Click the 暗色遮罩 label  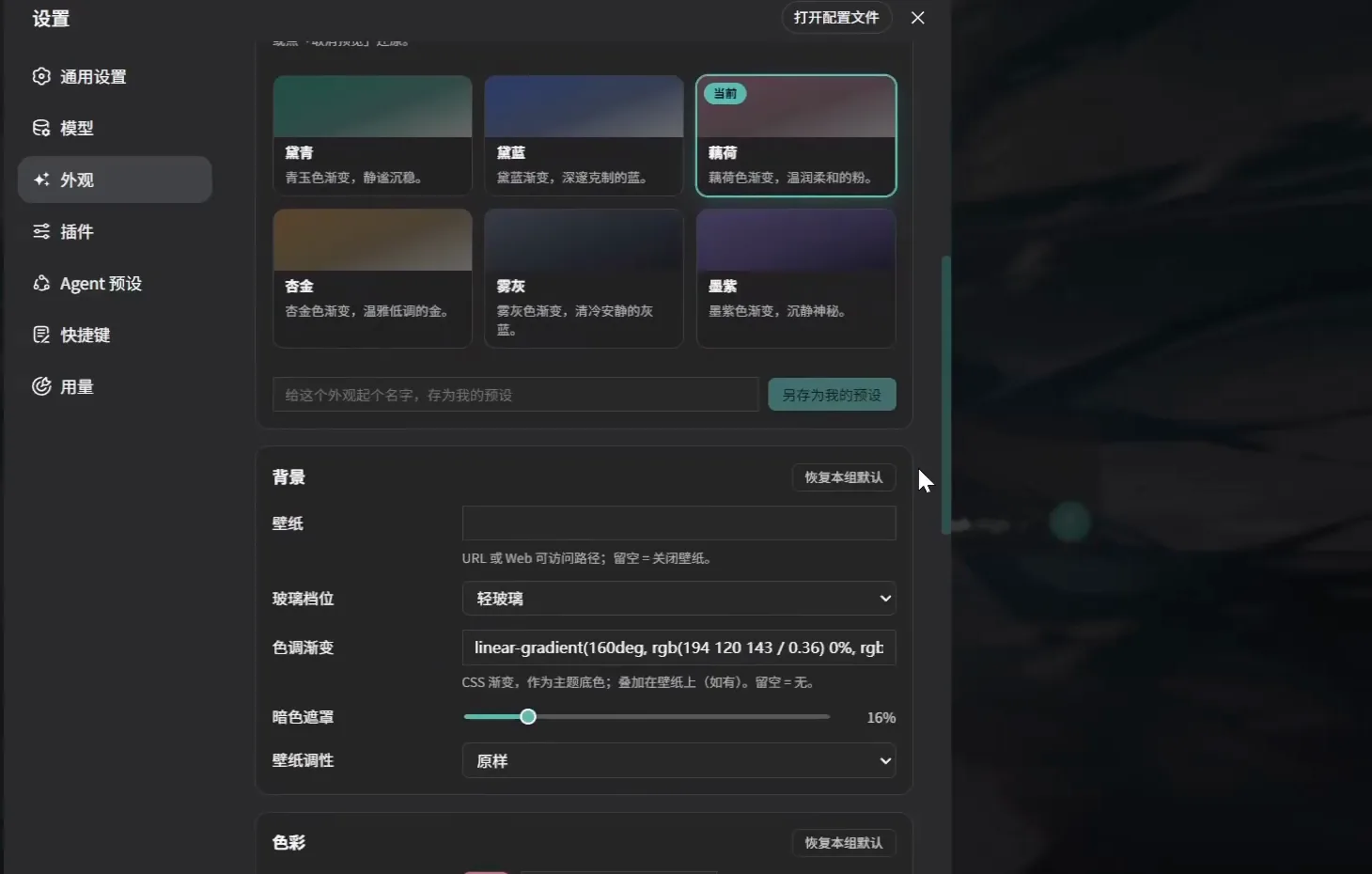pos(303,717)
